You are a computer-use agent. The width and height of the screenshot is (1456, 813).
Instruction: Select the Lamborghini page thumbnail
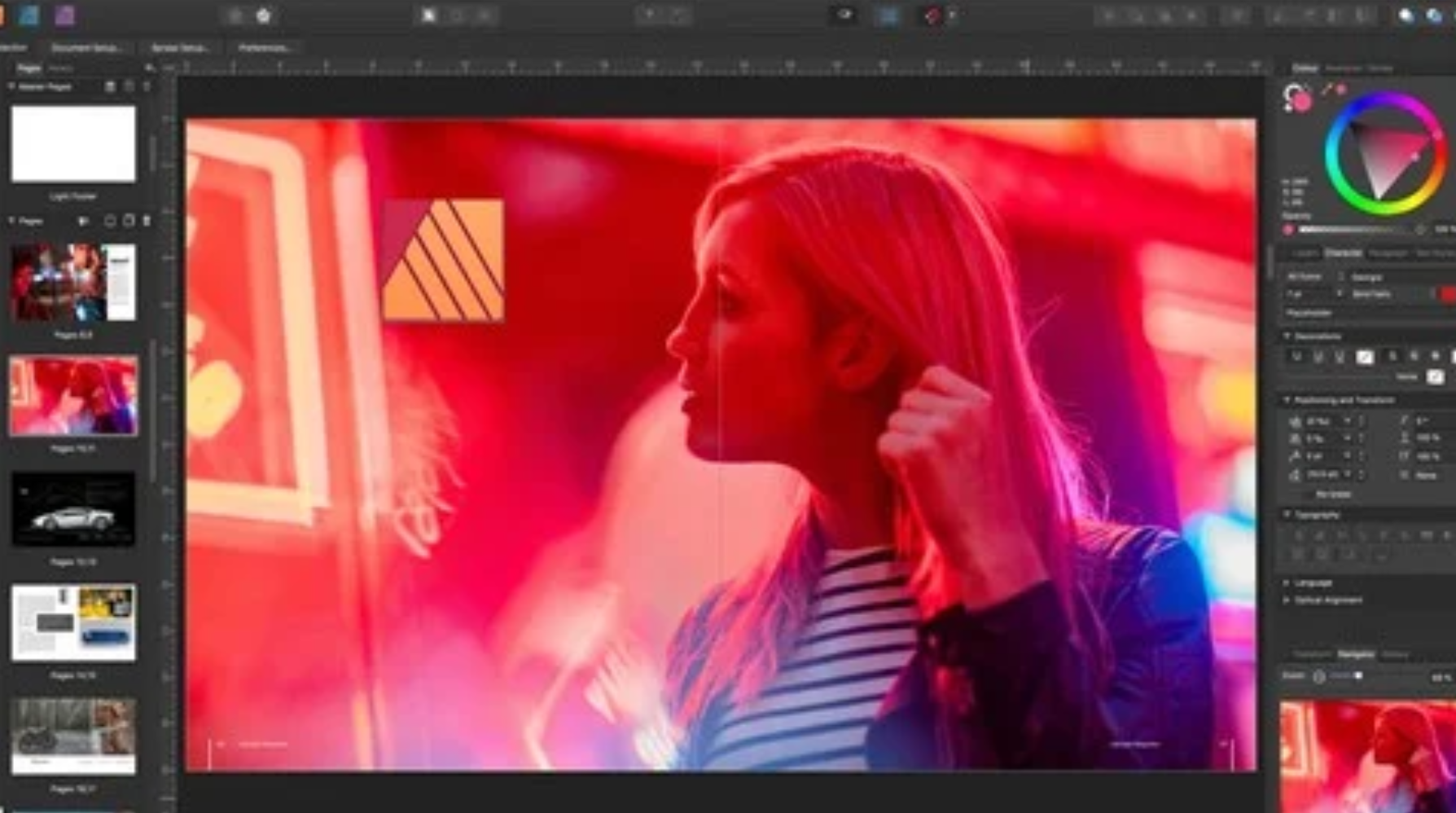point(73,505)
